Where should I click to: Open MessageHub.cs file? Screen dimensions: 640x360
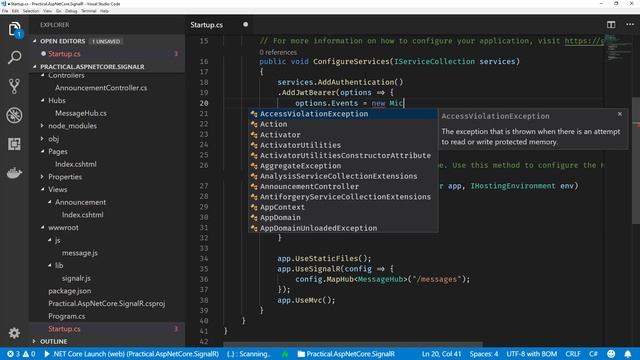pos(81,113)
